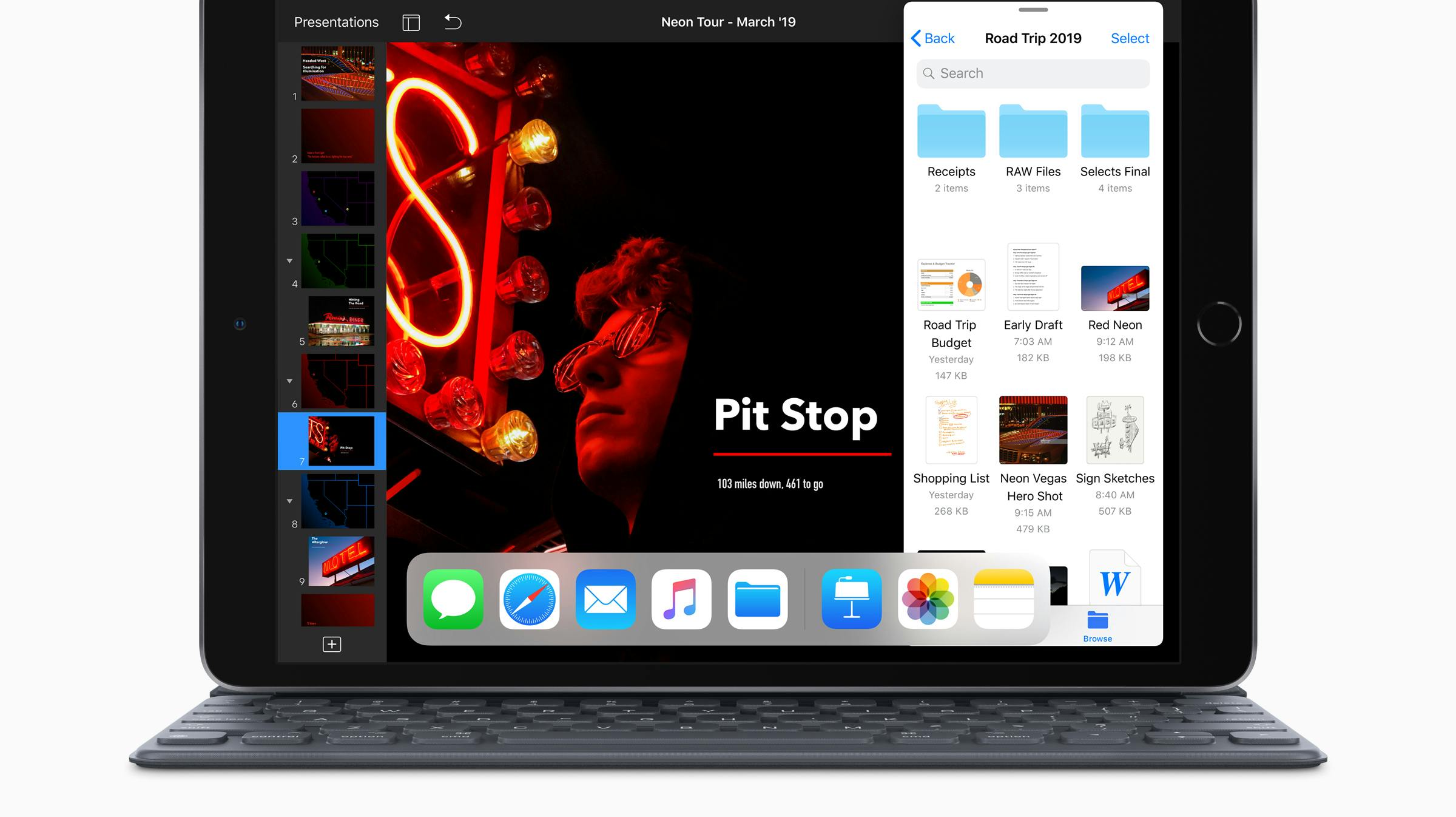
Task: Open the Music app in dock
Action: [681, 599]
